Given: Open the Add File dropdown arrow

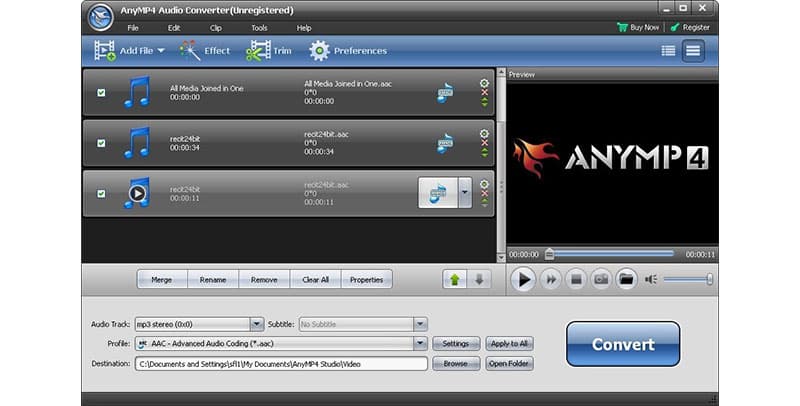Looking at the screenshot, I should (x=161, y=50).
